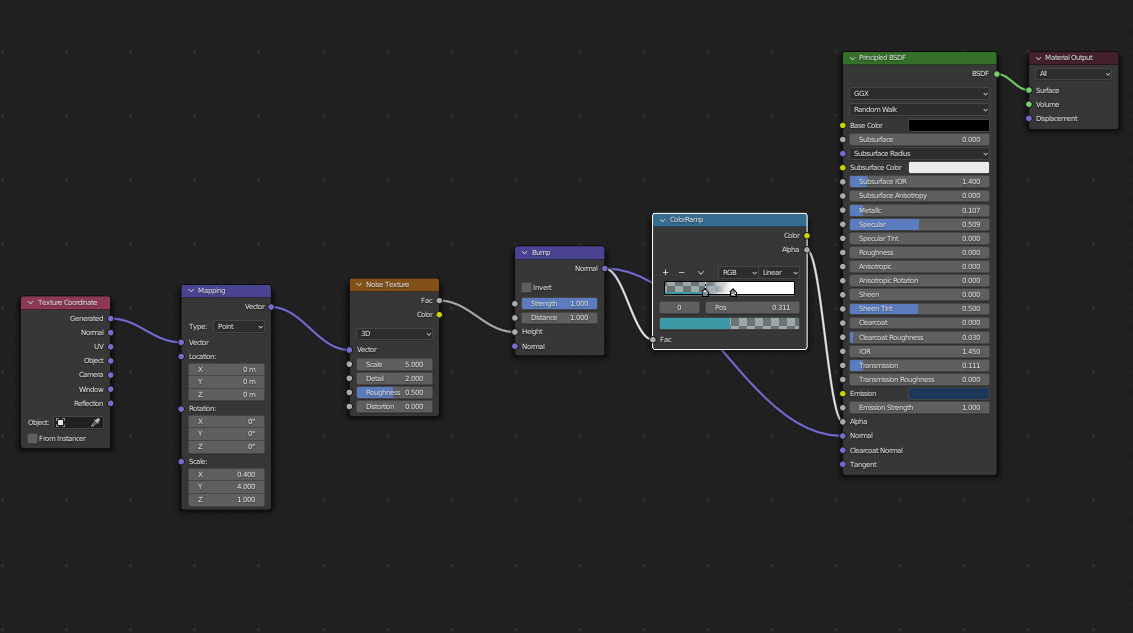Click the ColorRamp stop color bar
This screenshot has width=1133, height=633.
[x=729, y=324]
